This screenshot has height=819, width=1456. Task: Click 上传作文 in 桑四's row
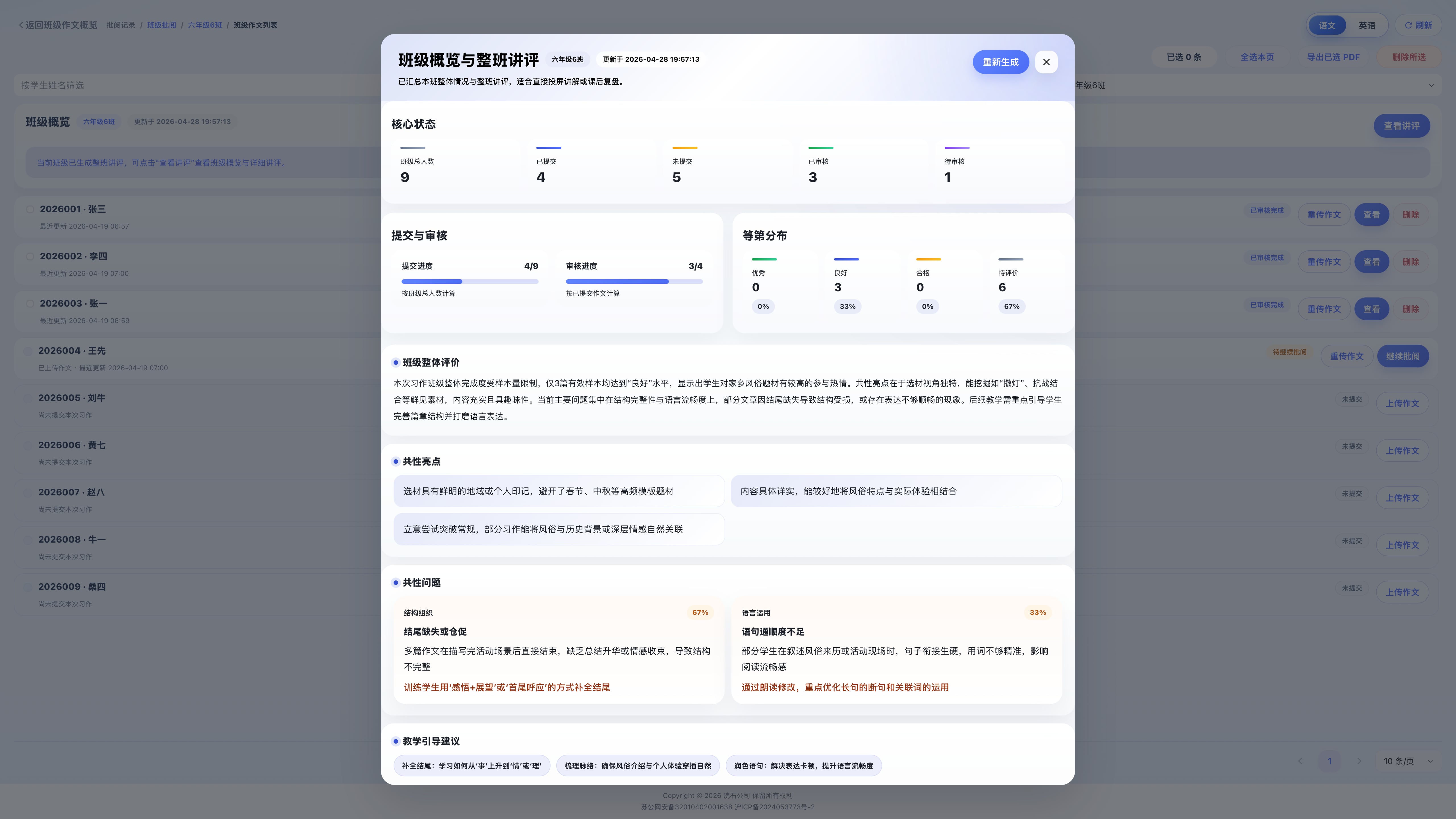(x=1402, y=592)
